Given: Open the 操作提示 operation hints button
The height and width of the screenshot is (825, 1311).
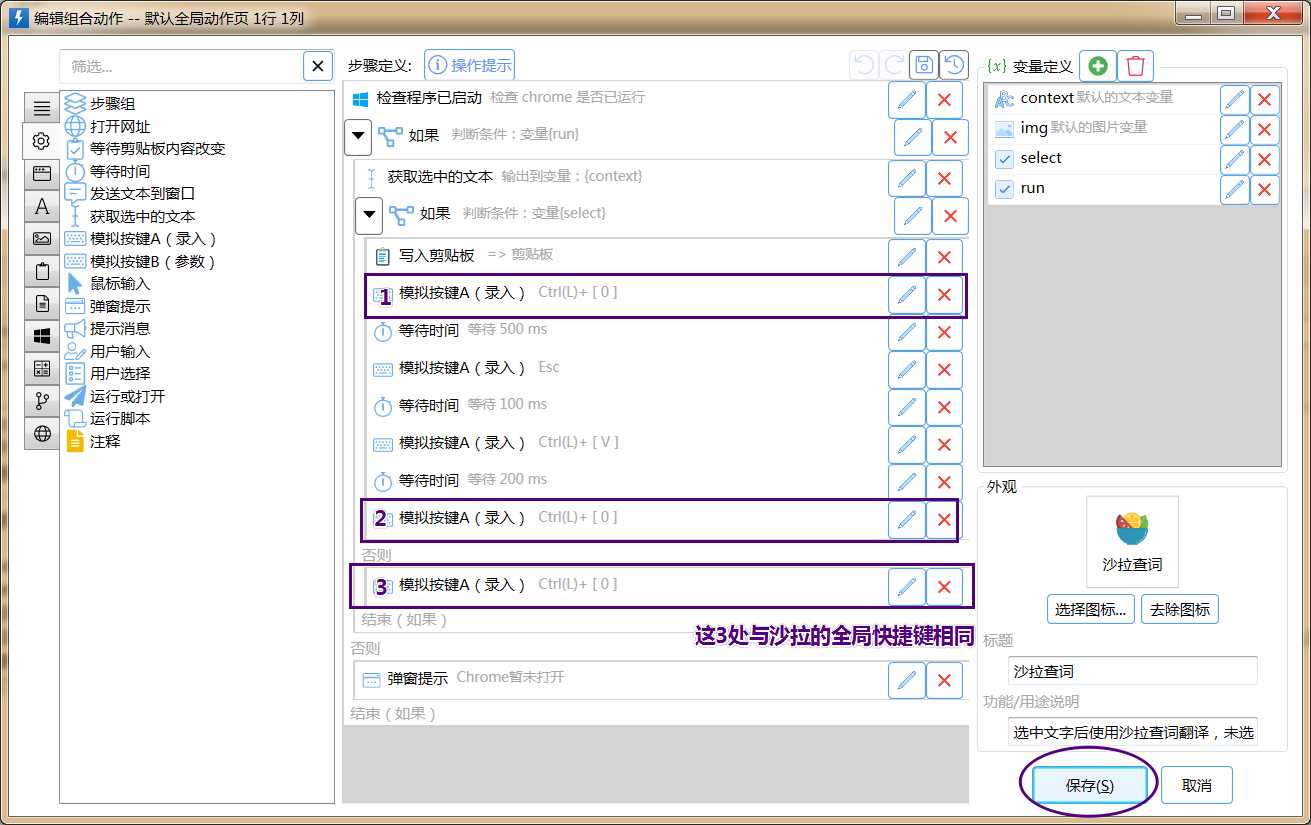Looking at the screenshot, I should click(469, 66).
